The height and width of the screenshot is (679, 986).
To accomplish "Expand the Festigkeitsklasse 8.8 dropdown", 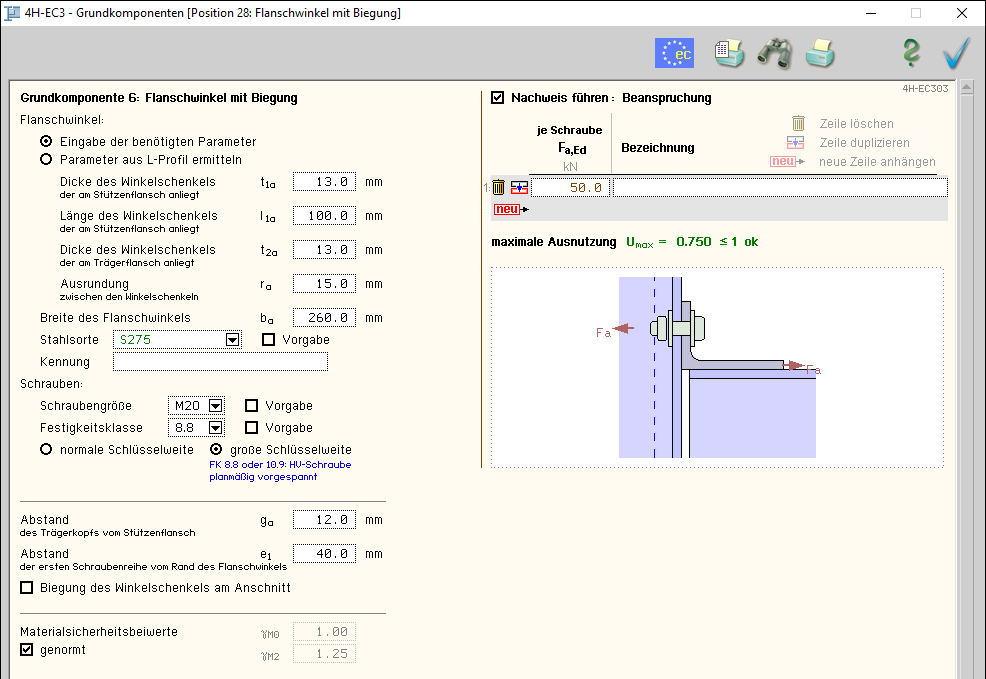I will (x=216, y=428).
